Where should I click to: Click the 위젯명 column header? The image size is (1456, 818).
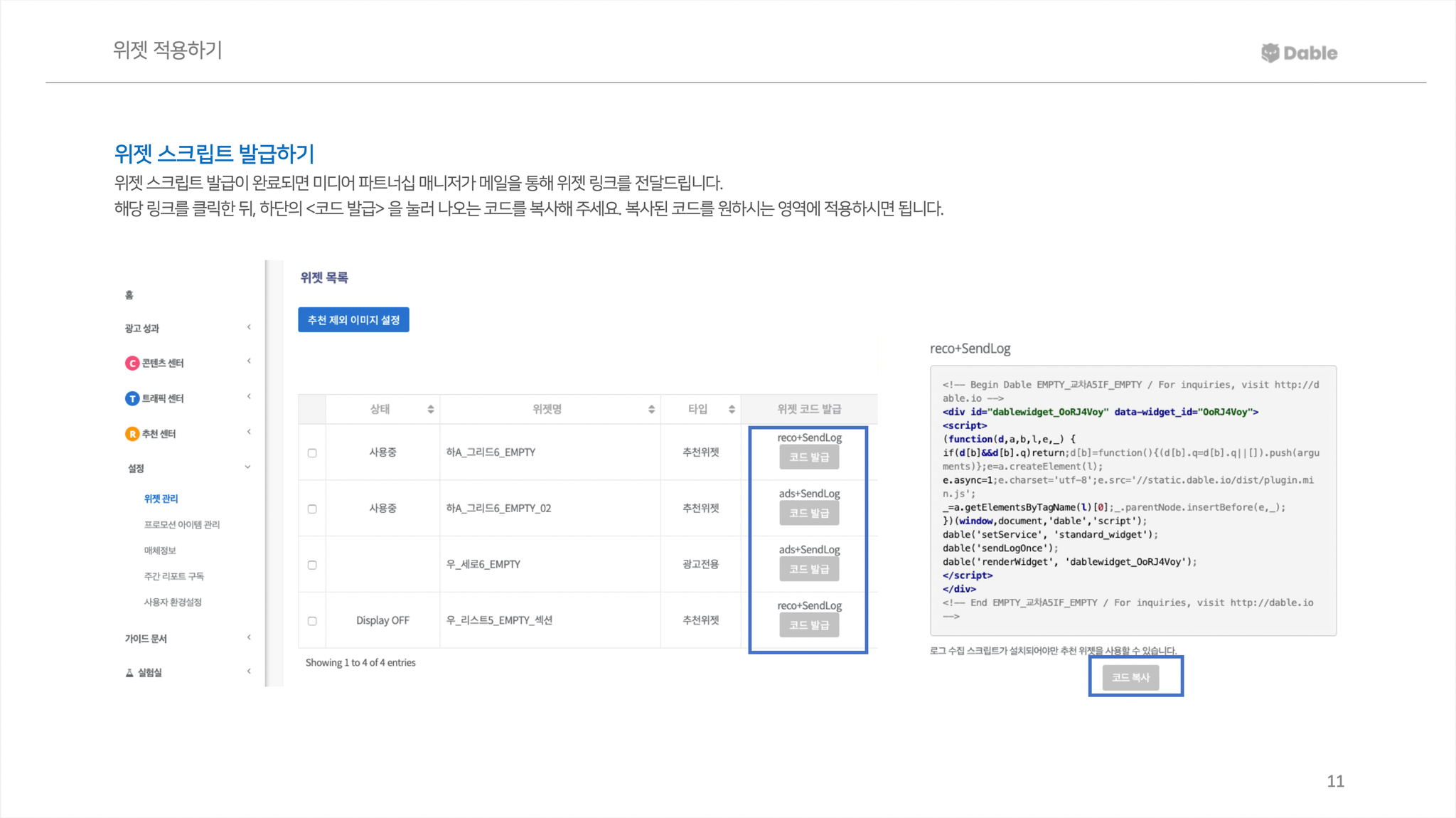[x=550, y=409]
